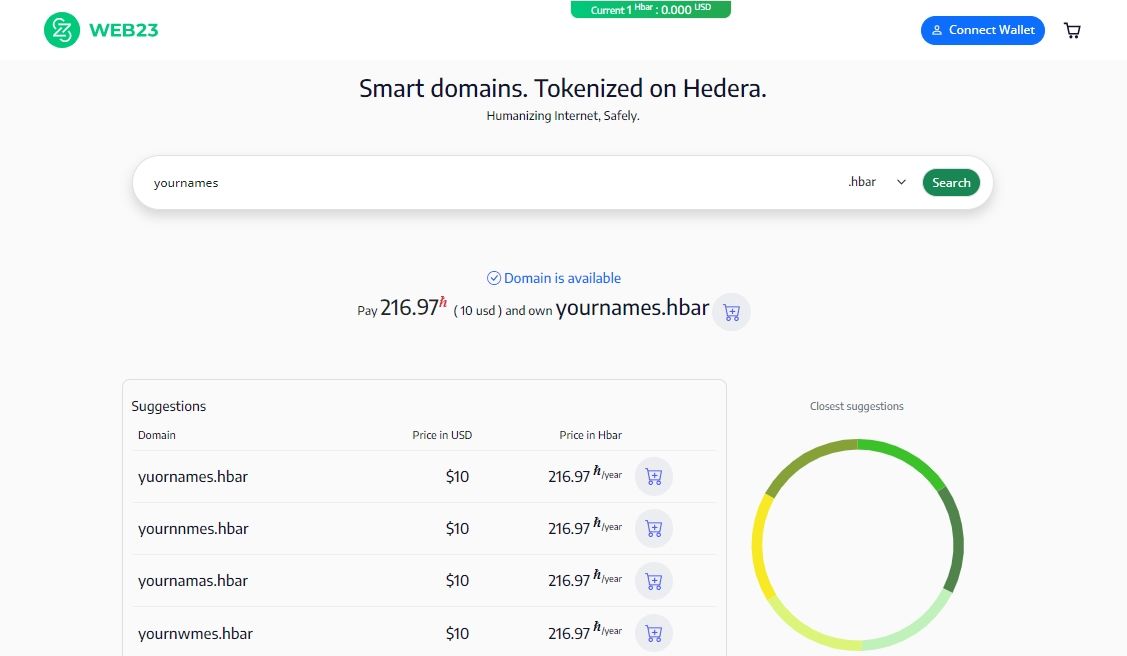Select yournnmes.hbar domain name
The width and height of the screenshot is (1127, 656).
point(193,529)
